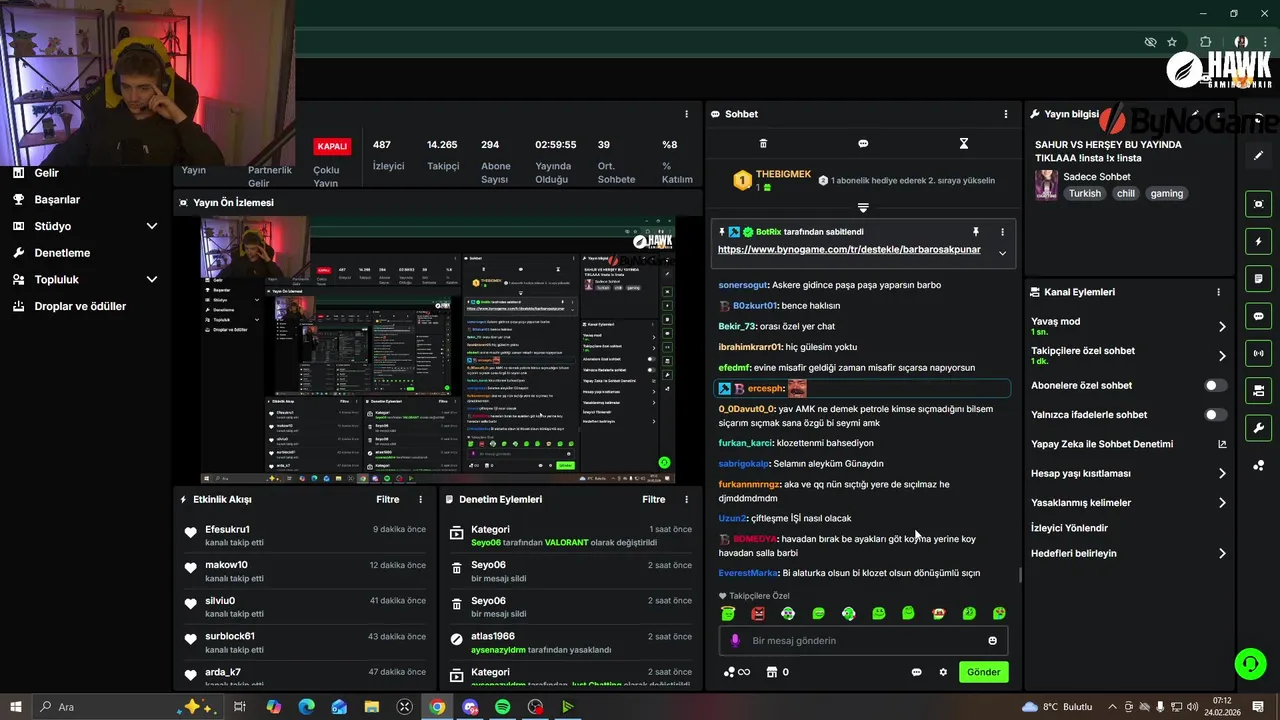Image resolution: width=1280 pixels, height=720 pixels.
Task: Click the trash icon under Sohbet header
Action: pos(763,144)
